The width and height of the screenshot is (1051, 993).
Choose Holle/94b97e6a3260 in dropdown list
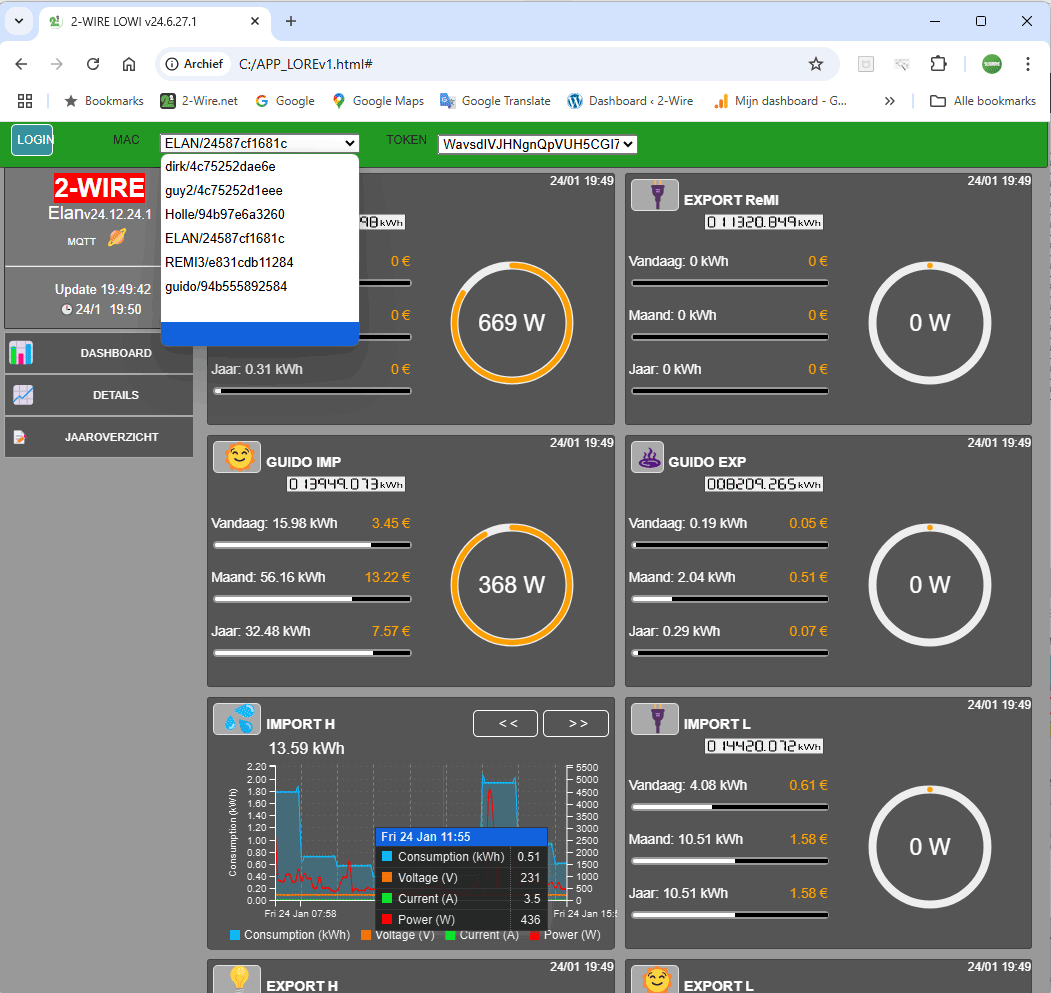click(259, 215)
